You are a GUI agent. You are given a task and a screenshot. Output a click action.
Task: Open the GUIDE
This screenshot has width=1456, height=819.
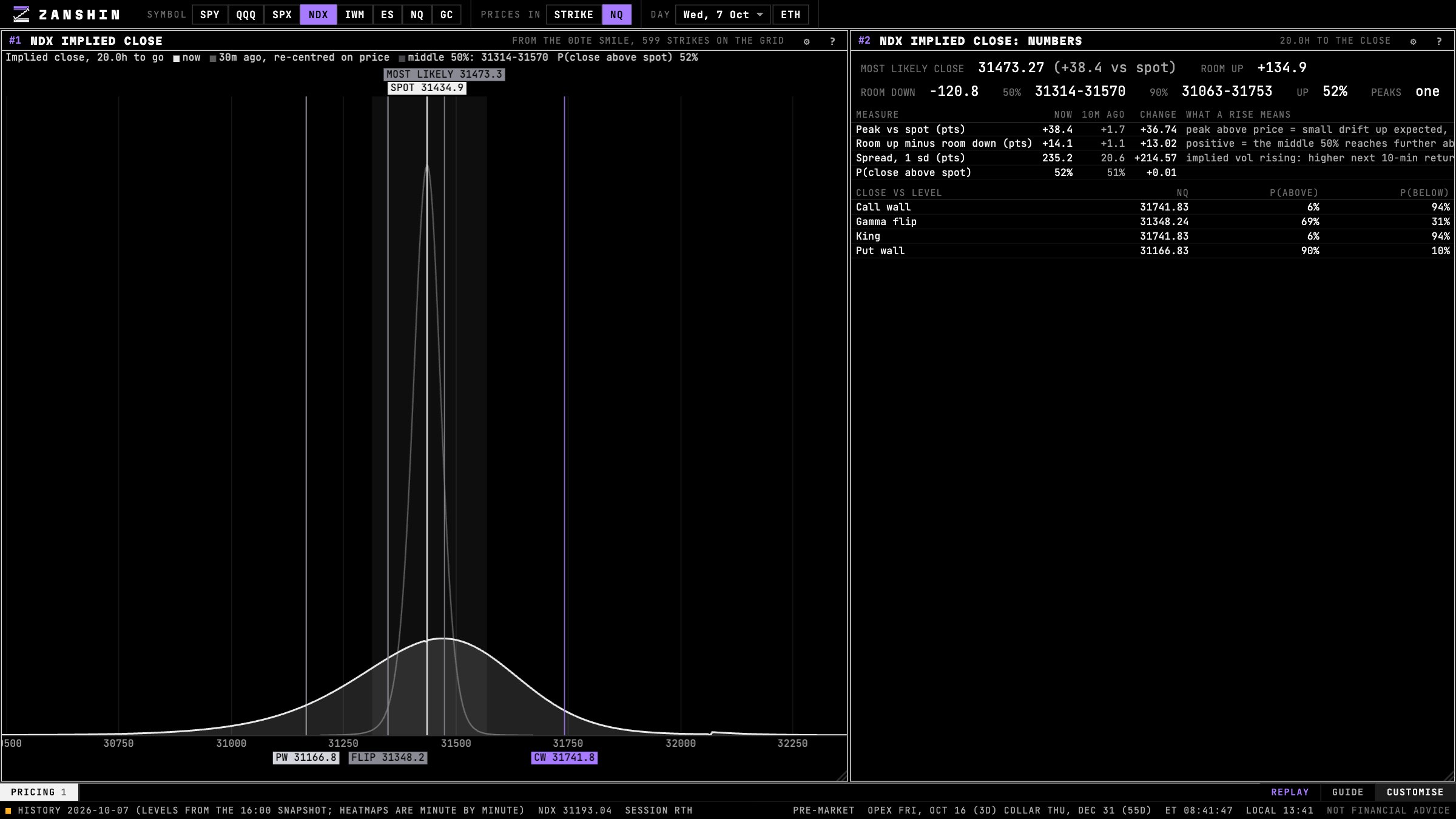coord(1347,792)
